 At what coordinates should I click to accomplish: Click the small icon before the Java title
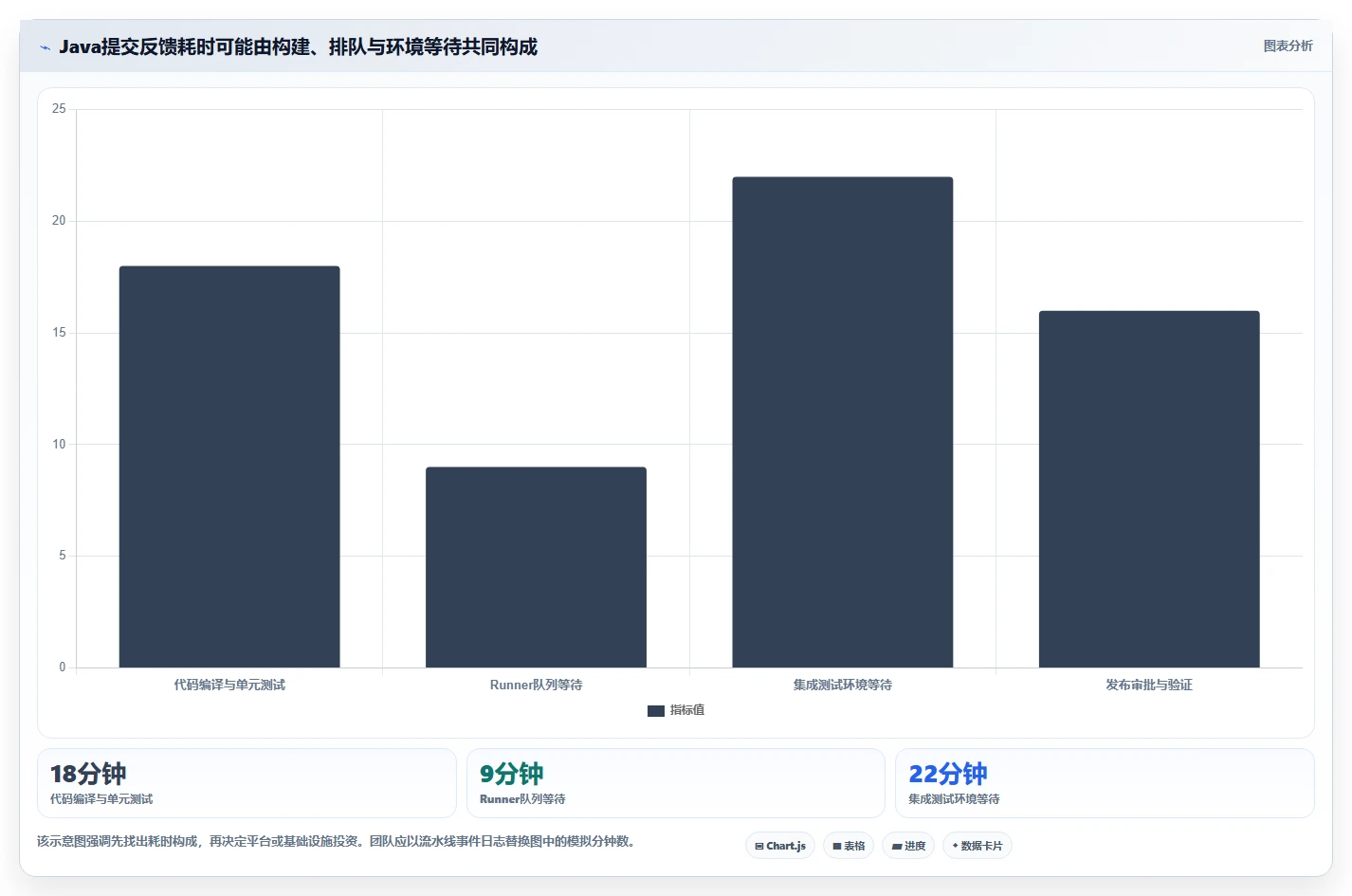tap(45, 47)
